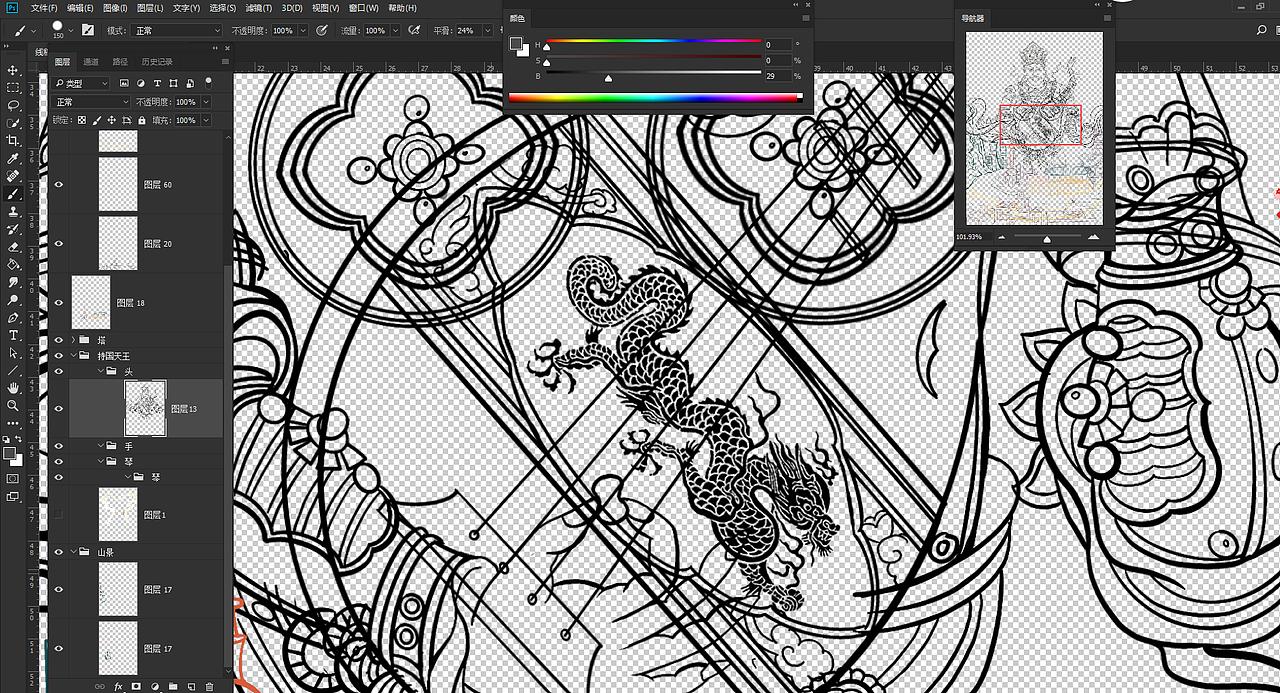Image resolution: width=1280 pixels, height=693 pixels.
Task: Select the Brush tool in toolbox
Action: coord(13,193)
